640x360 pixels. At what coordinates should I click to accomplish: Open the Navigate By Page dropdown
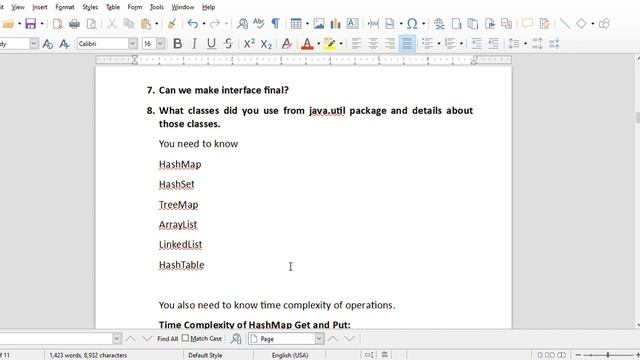tap(319, 338)
